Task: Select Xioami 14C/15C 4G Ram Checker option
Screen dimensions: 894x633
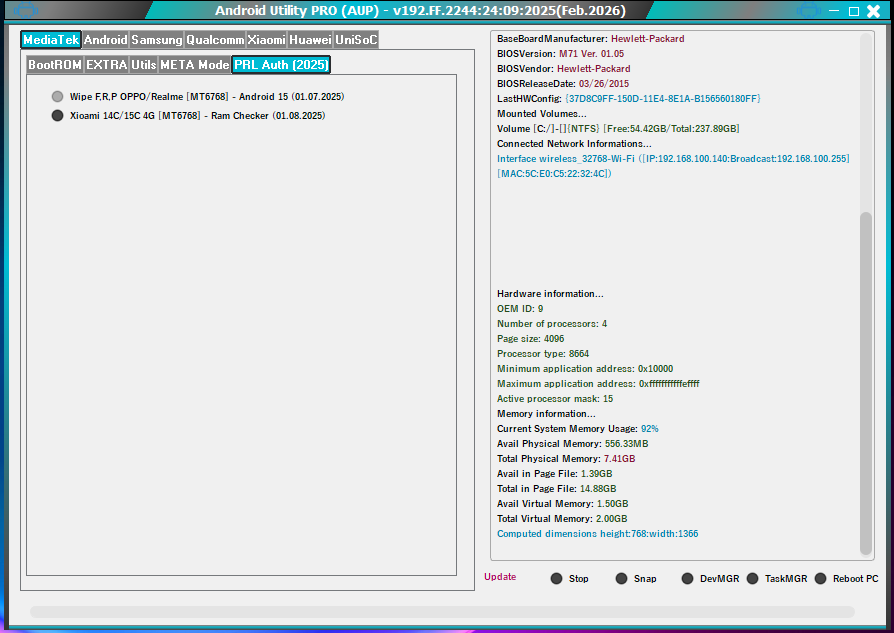Action: click(x=57, y=116)
